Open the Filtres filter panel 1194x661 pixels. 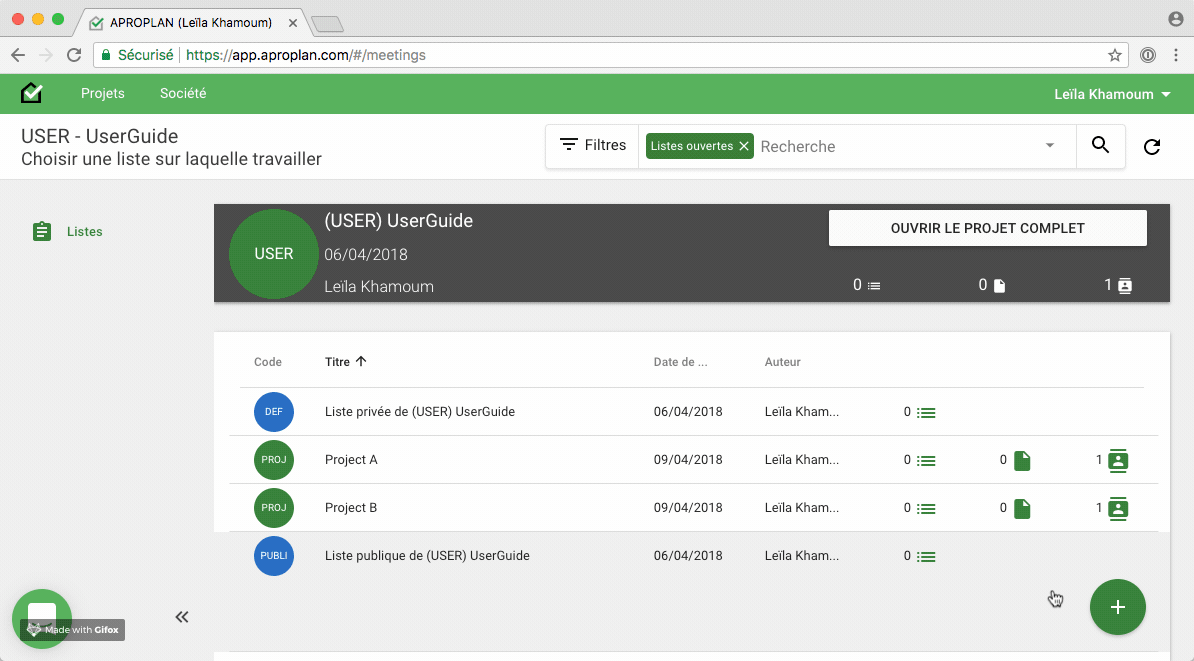tap(592, 145)
